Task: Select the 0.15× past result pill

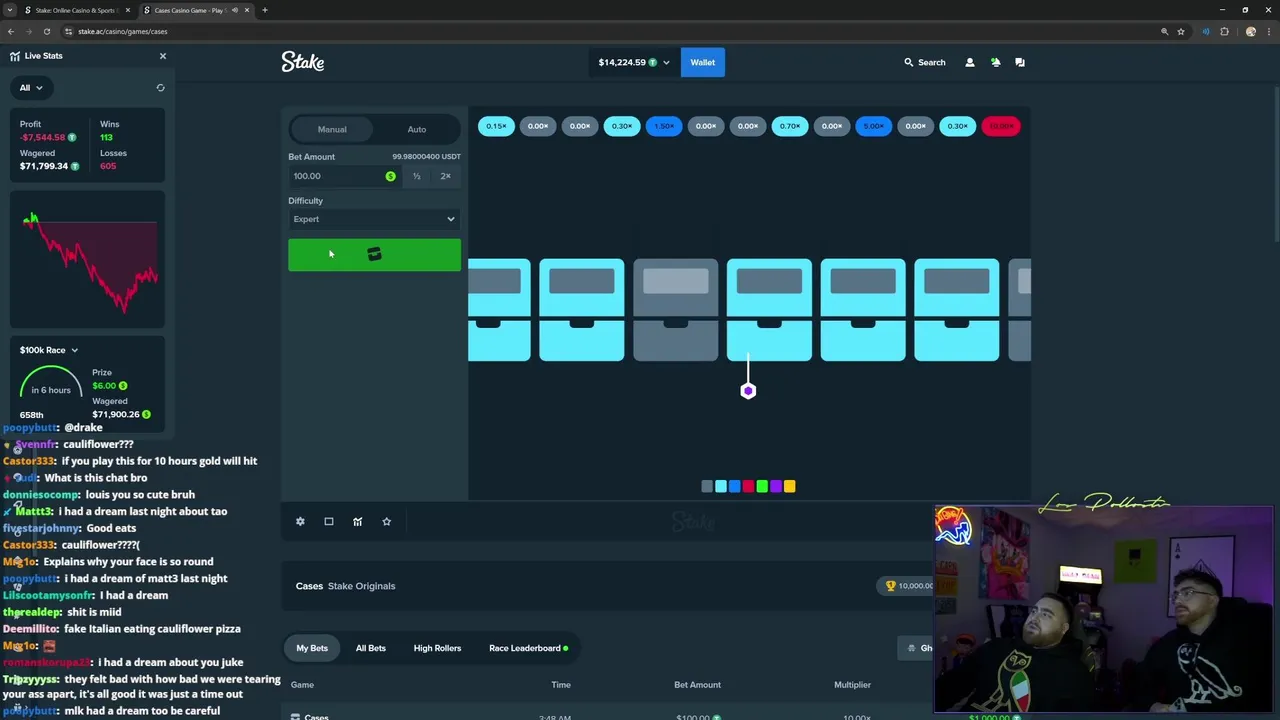Action: pyautogui.click(x=496, y=126)
